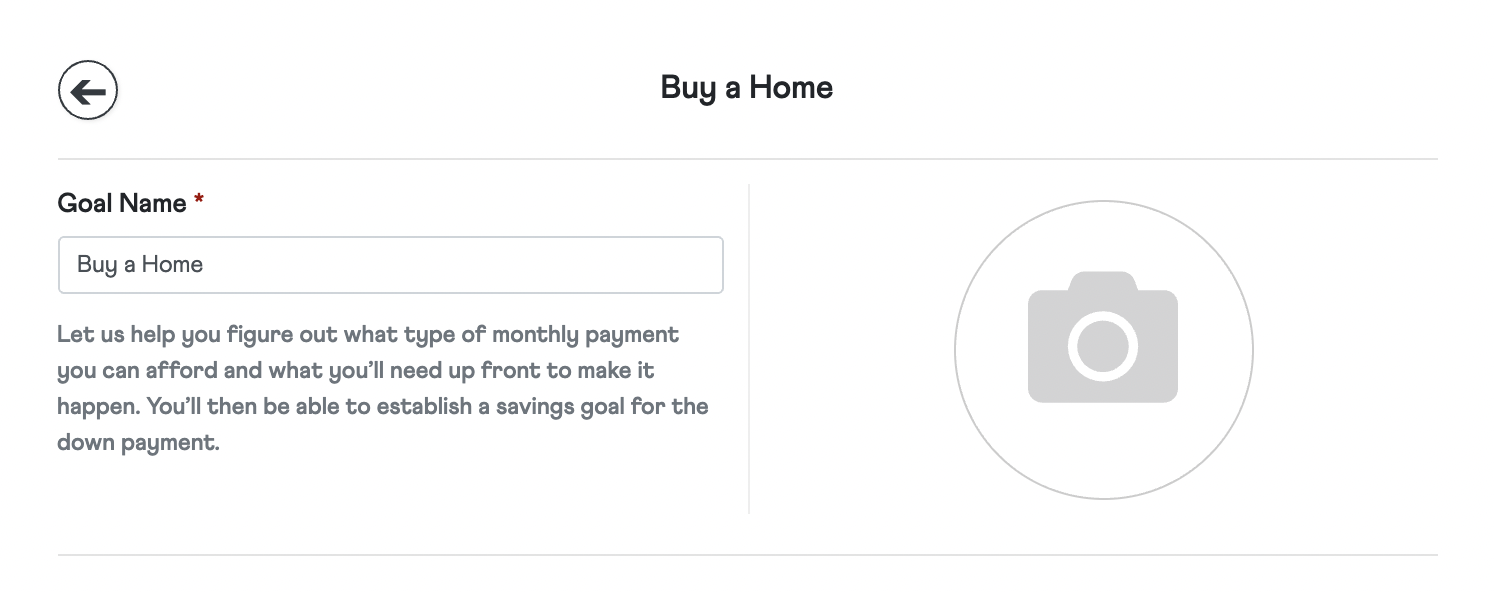1494x592 pixels.
Task: Click the red required asterisk
Action: pos(199,202)
